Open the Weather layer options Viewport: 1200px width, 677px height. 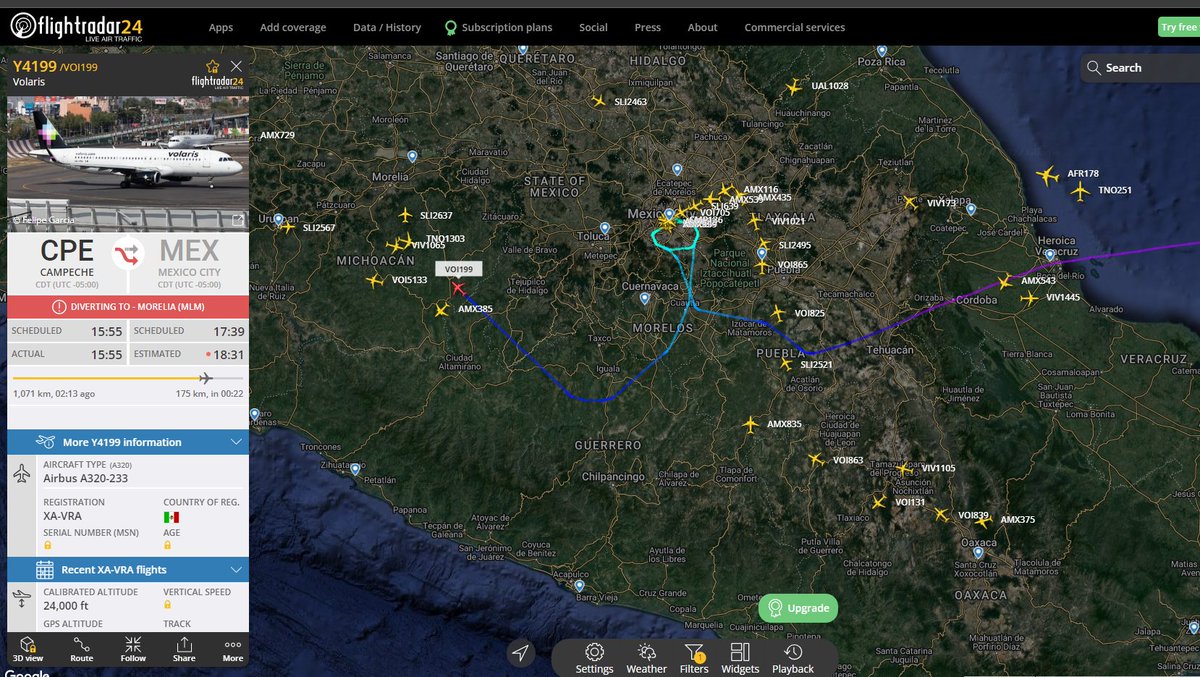point(646,658)
